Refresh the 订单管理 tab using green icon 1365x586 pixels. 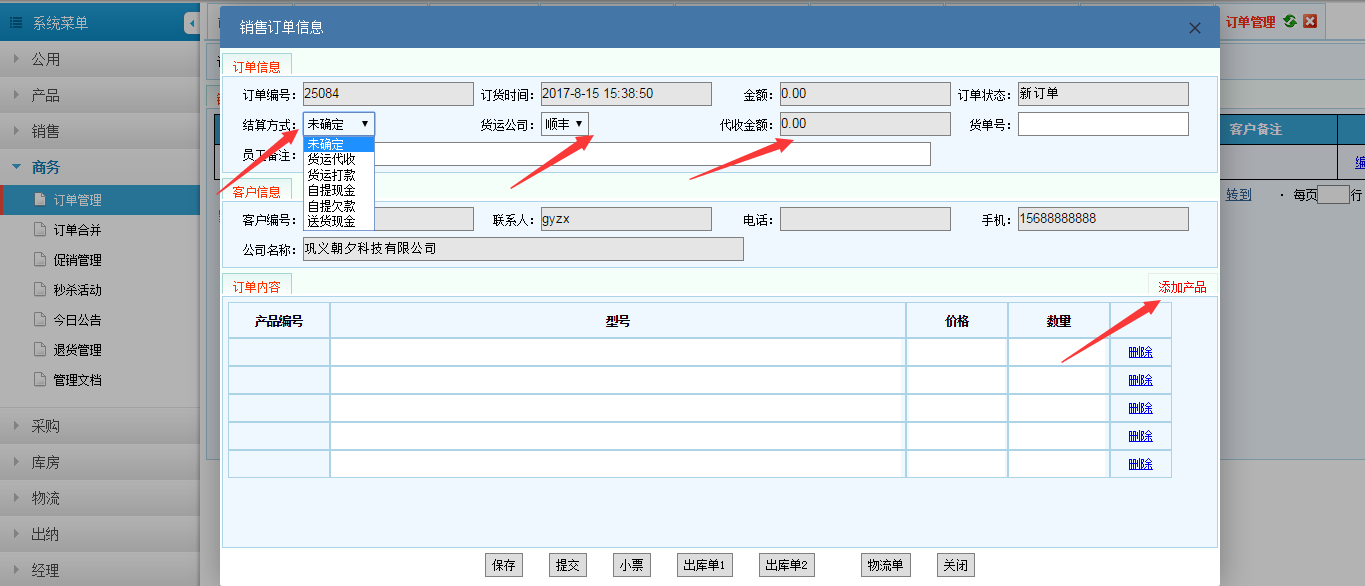click(1291, 21)
